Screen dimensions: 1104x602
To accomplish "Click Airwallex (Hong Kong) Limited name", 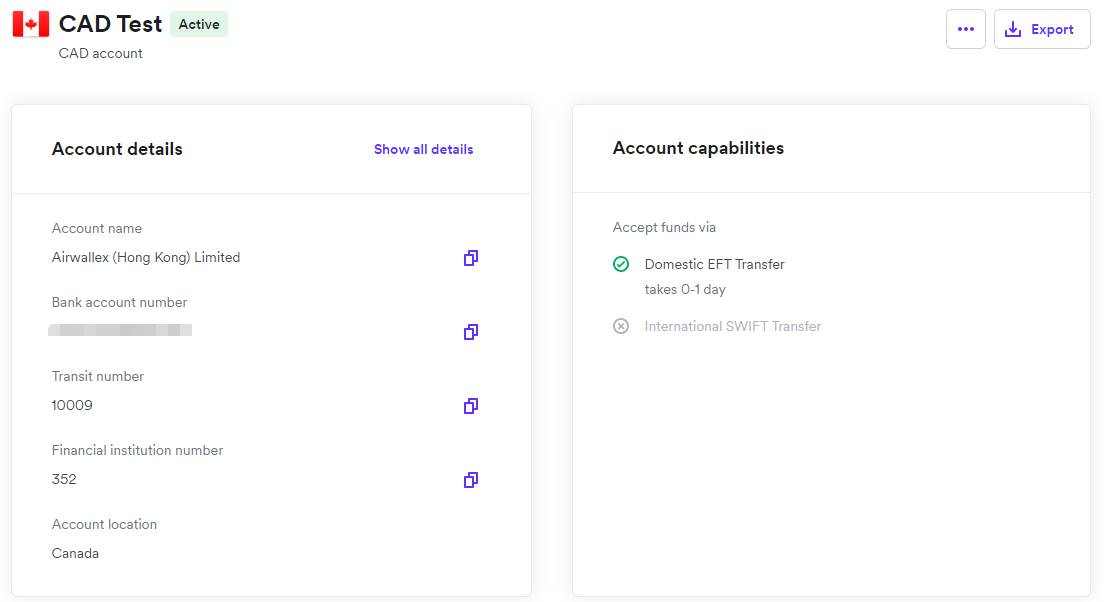I will point(146,257).
